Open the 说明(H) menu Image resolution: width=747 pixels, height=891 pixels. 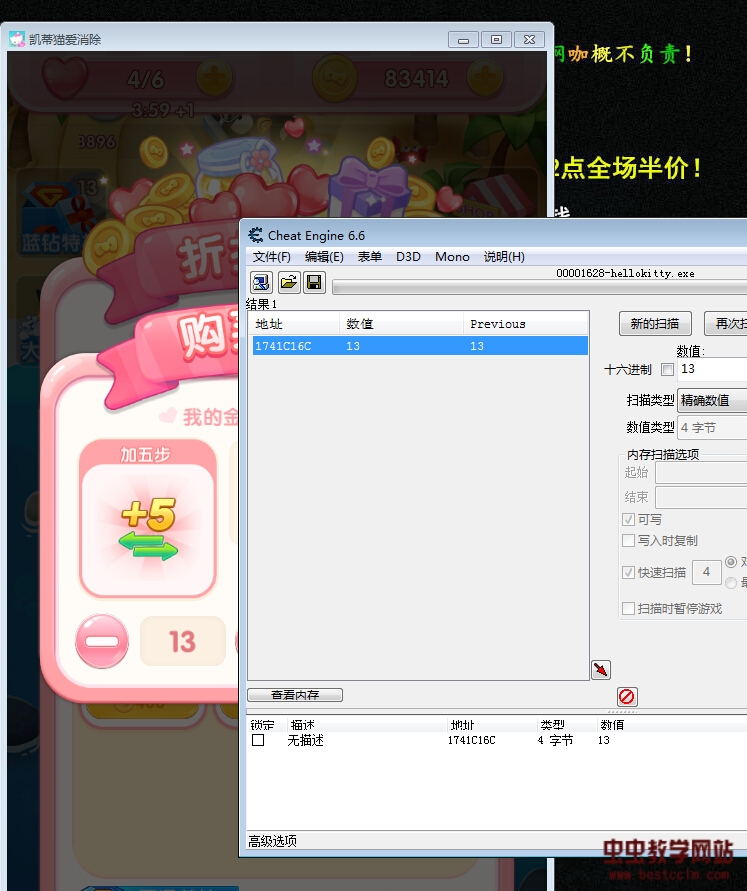click(x=504, y=257)
